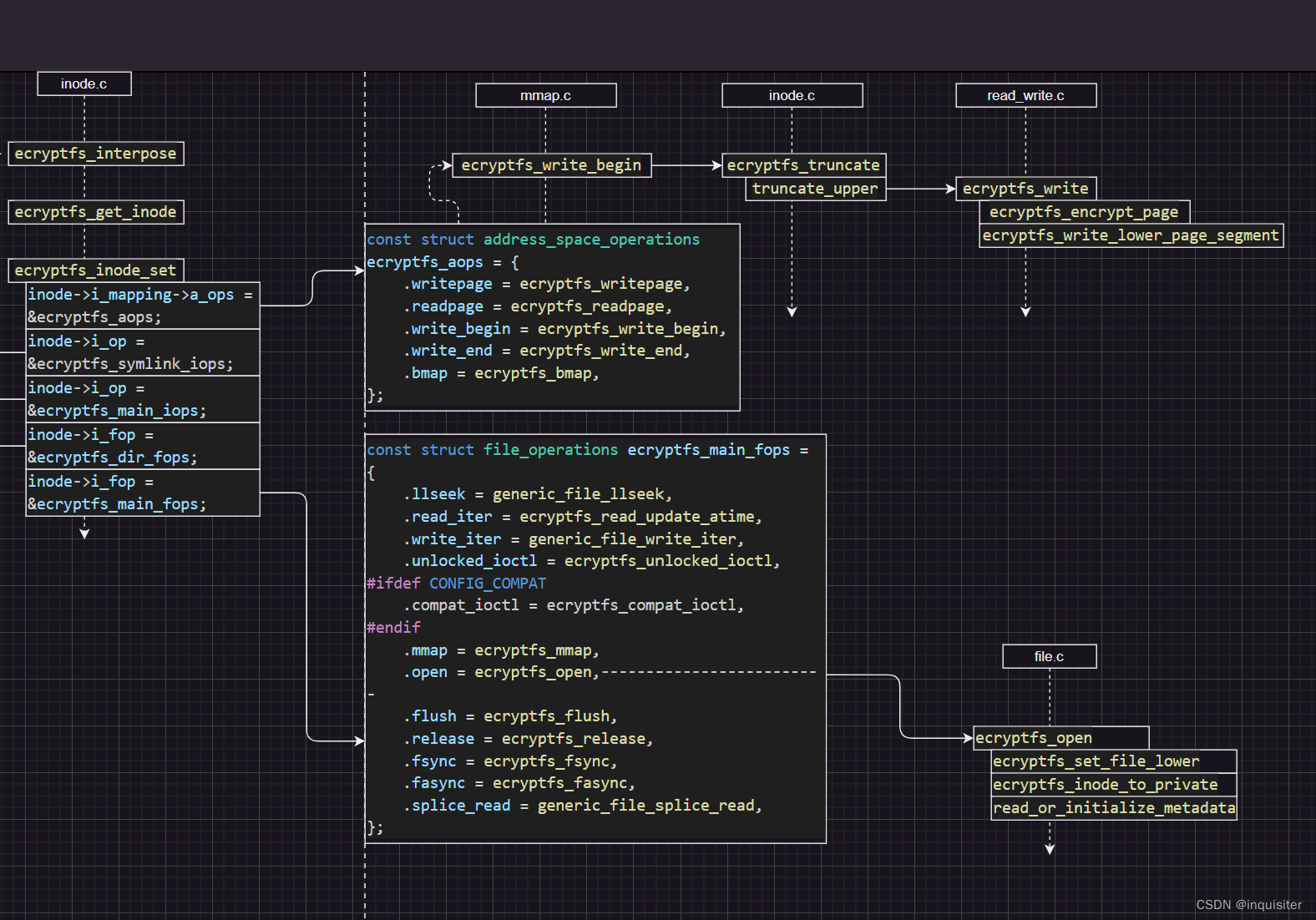Select the #ifdef CONFIG_COMPAT line
Screen dimensions: 1316x920
(x=457, y=584)
